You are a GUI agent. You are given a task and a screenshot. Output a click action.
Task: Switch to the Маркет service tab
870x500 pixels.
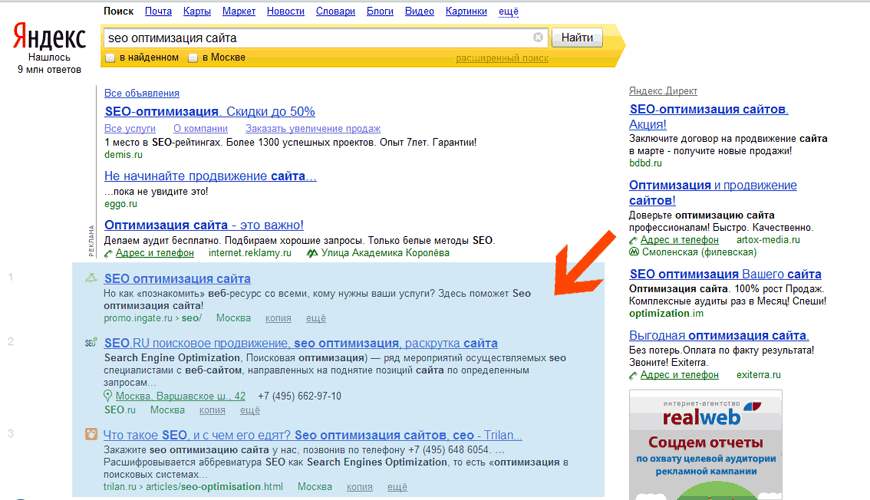coord(239,11)
